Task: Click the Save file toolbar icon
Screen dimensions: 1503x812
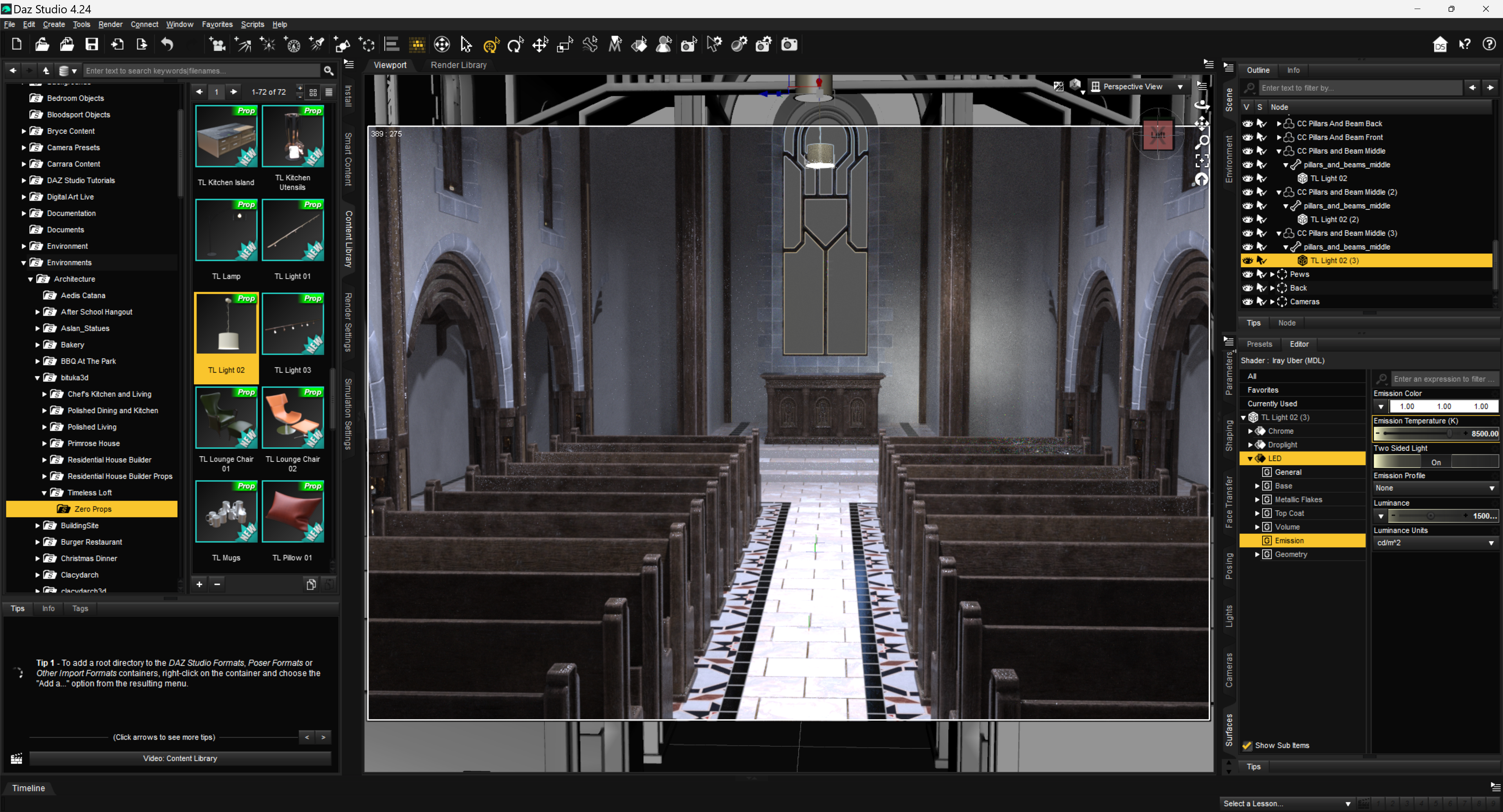Action: 92,44
